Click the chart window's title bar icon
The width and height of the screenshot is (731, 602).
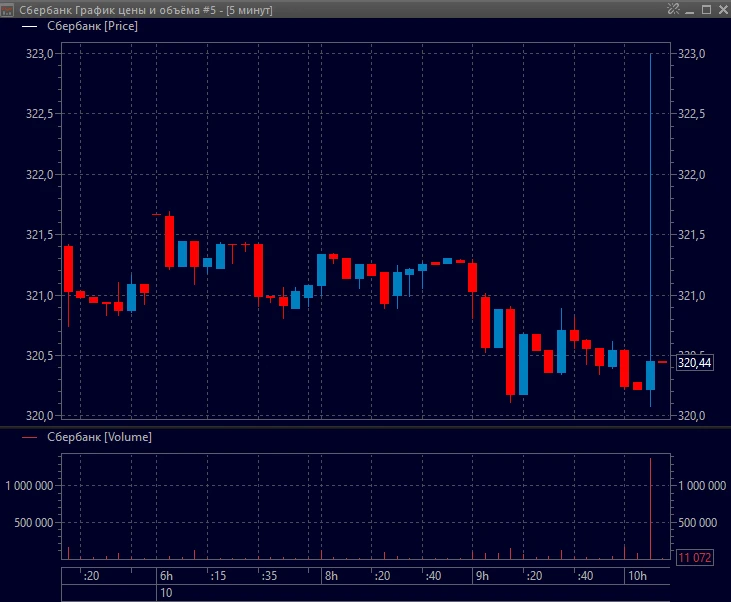(7, 9)
